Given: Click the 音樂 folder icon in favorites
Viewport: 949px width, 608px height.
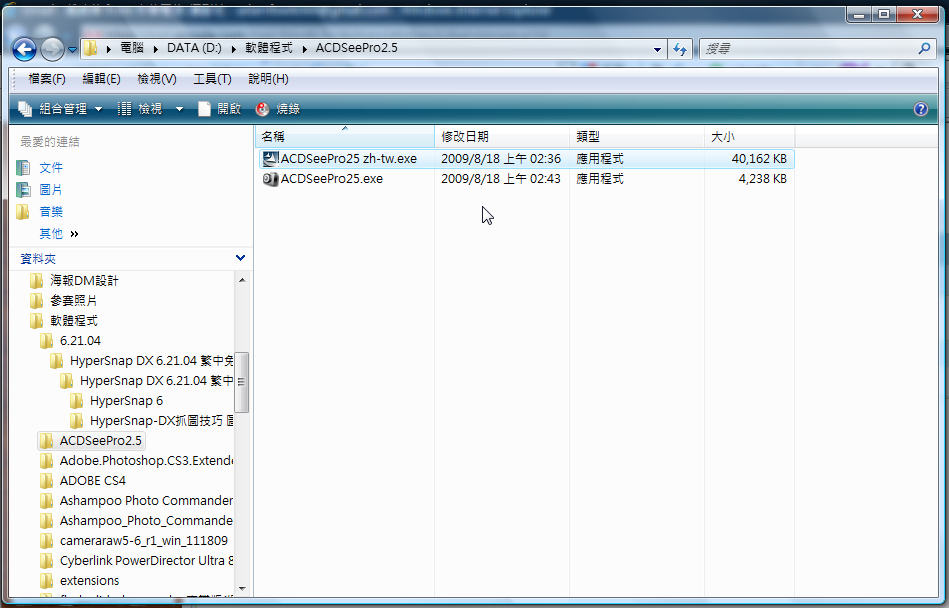Looking at the screenshot, I should coord(23,211).
